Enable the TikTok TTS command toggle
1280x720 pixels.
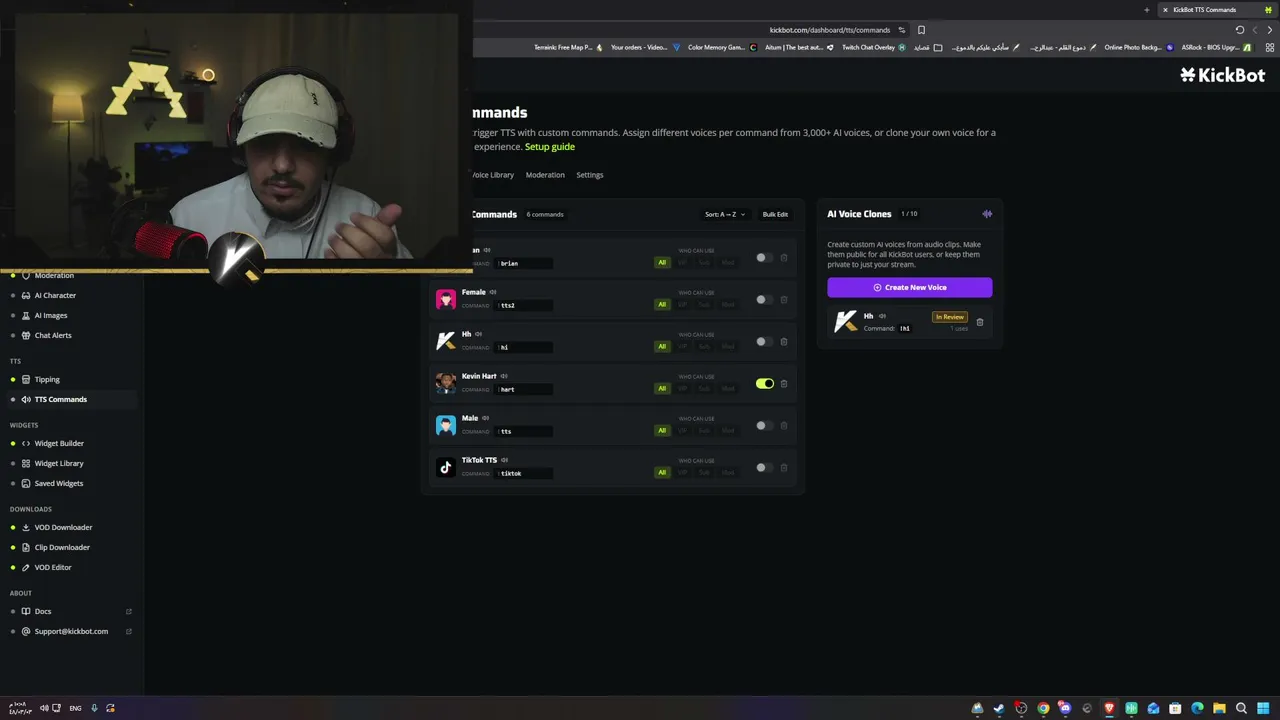pyautogui.click(x=764, y=468)
